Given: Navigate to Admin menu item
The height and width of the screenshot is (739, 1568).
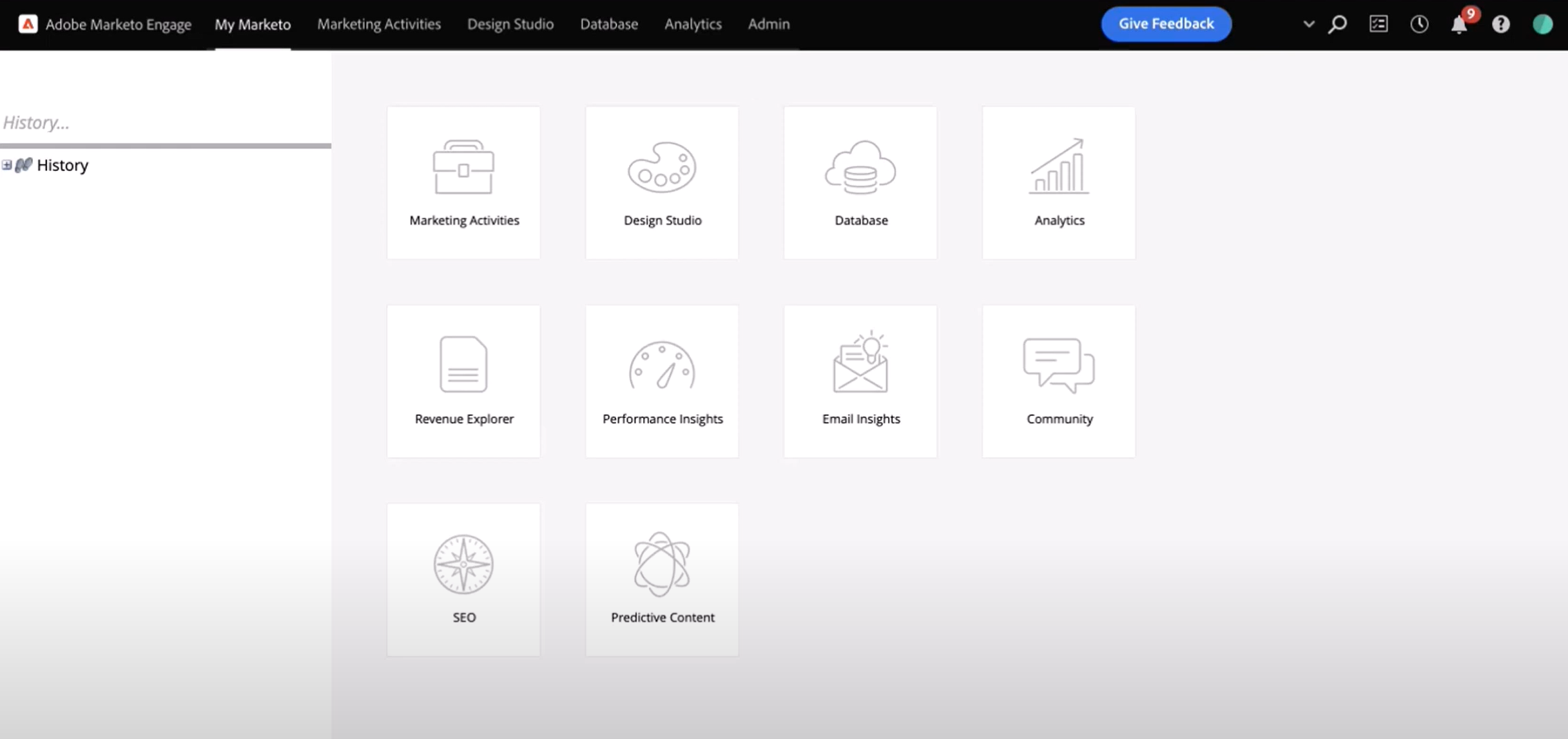Looking at the screenshot, I should pyautogui.click(x=769, y=23).
